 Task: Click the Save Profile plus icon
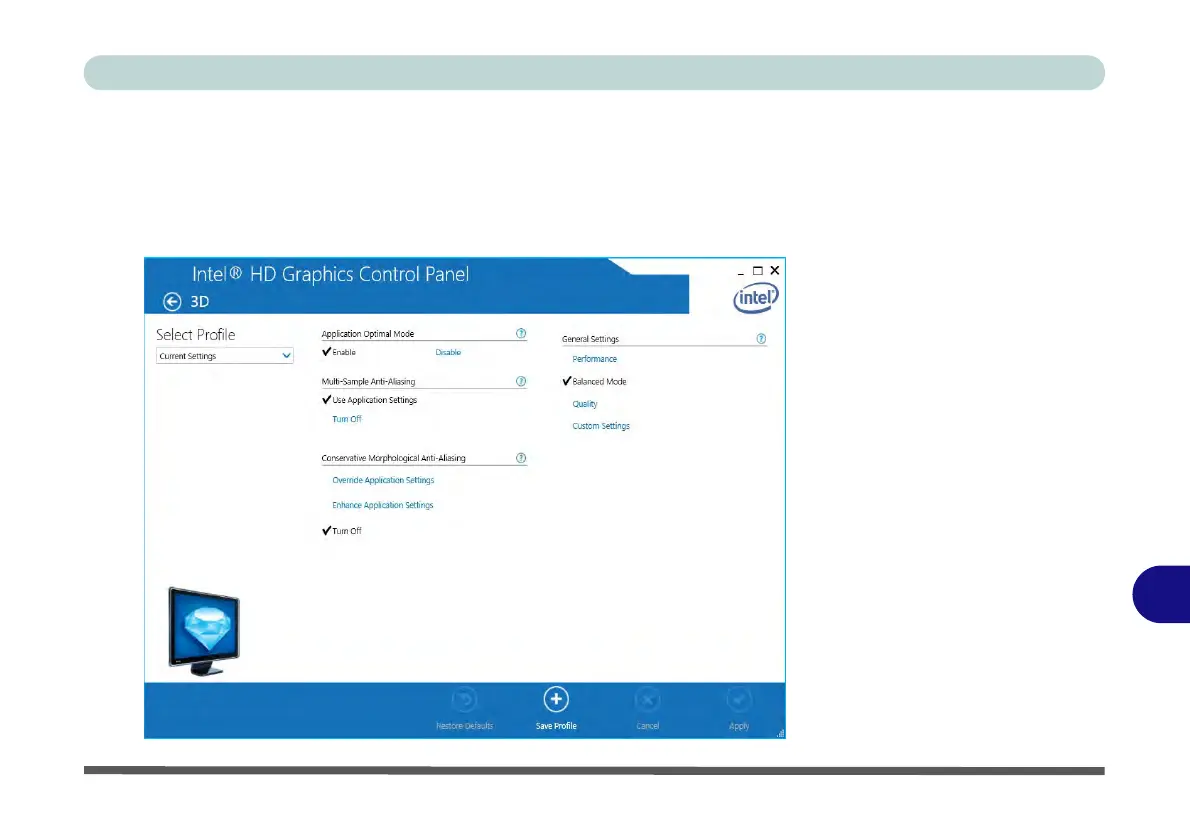coord(556,699)
